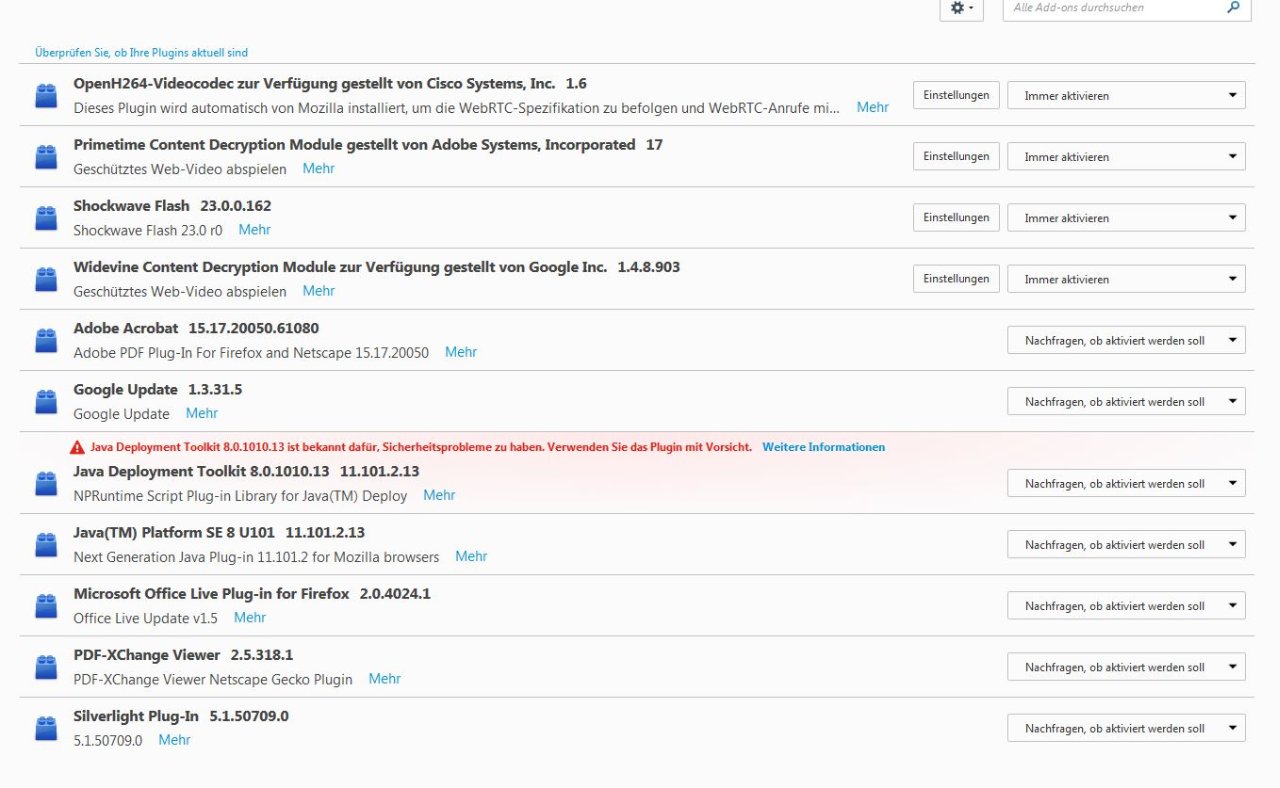Click the Widevine Content Decryption Module plugin icon

pos(46,279)
